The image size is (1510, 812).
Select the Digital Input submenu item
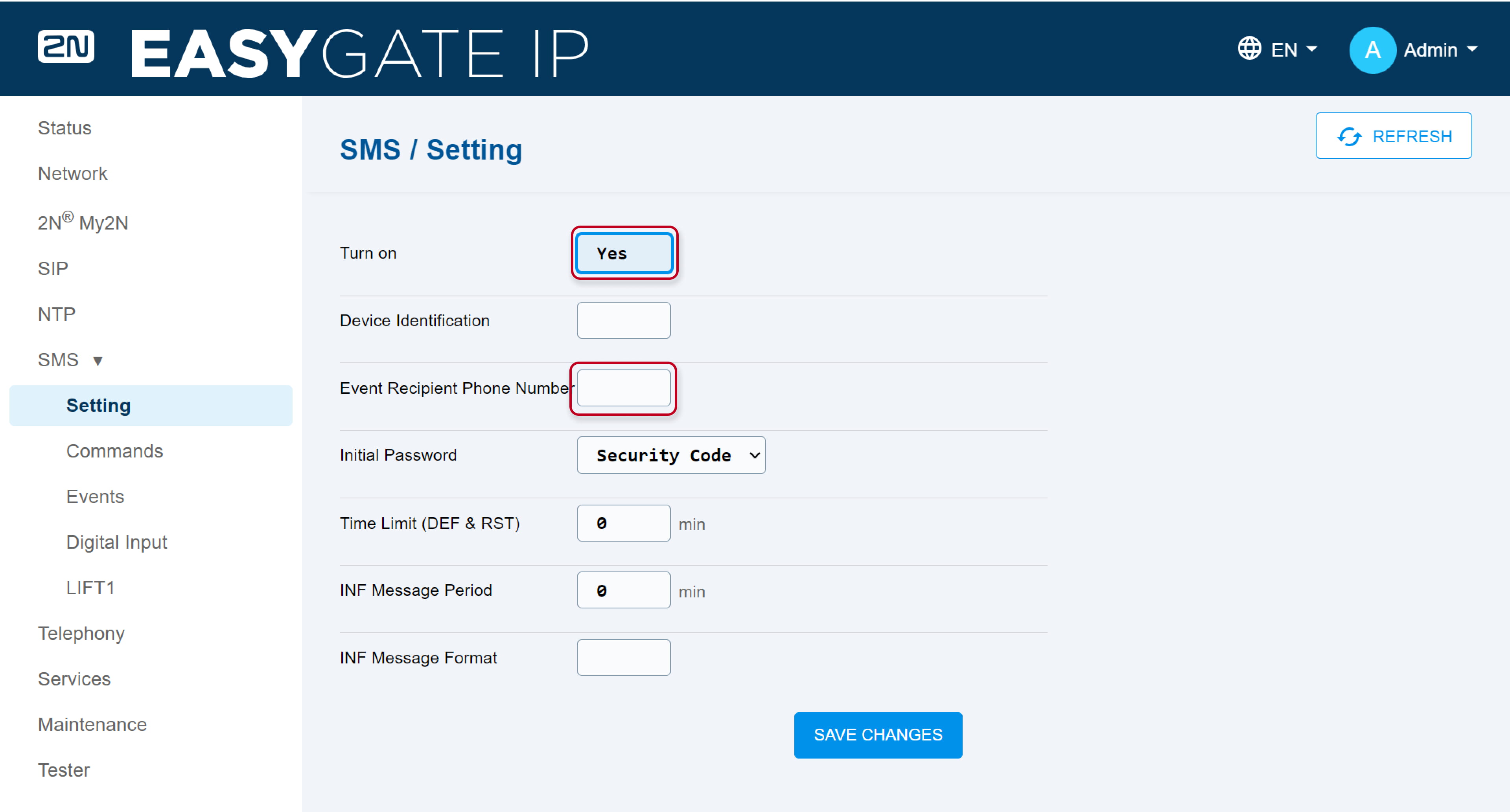point(117,542)
